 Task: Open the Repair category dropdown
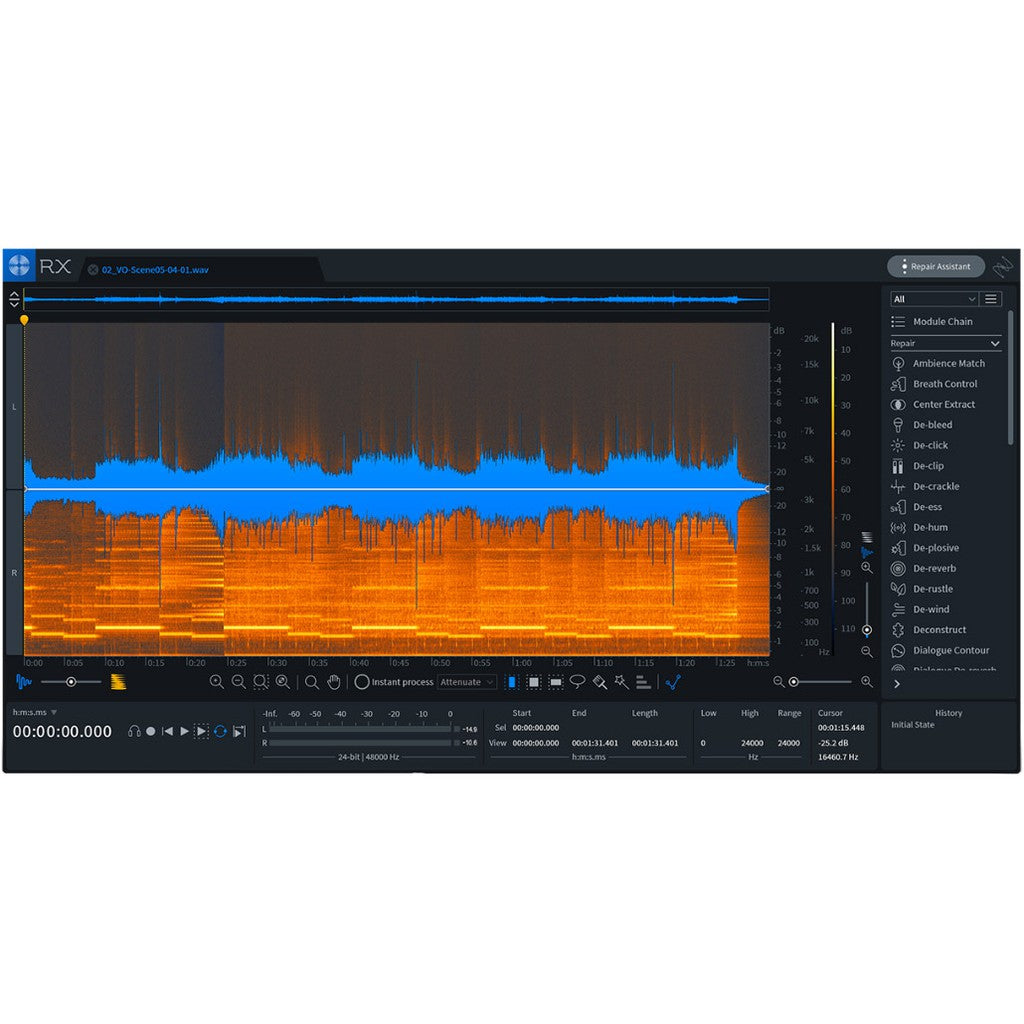[944, 343]
